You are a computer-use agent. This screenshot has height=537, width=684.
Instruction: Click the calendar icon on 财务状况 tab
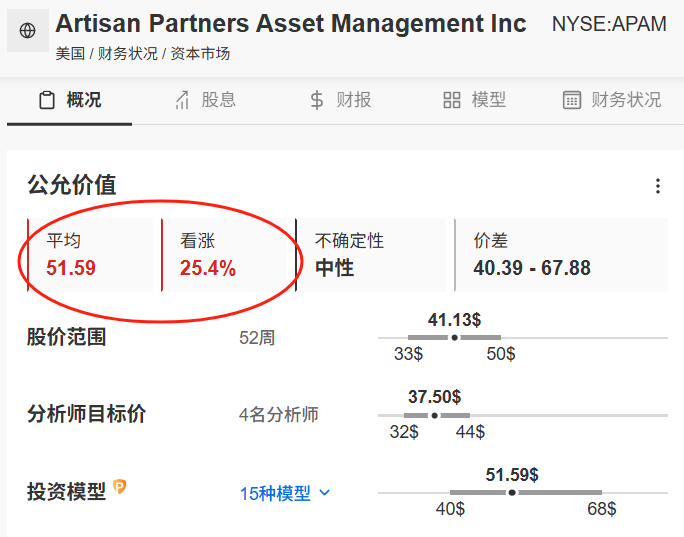(x=571, y=100)
